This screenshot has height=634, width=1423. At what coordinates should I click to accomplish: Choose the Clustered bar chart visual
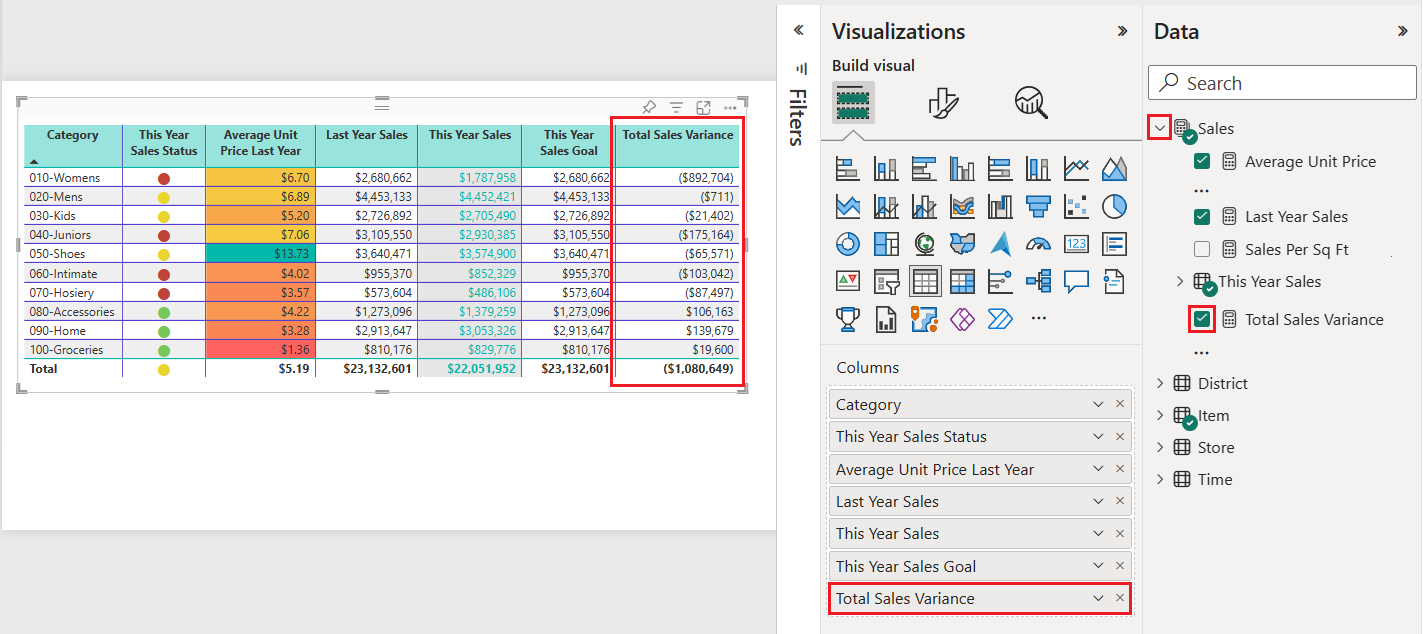click(x=924, y=168)
